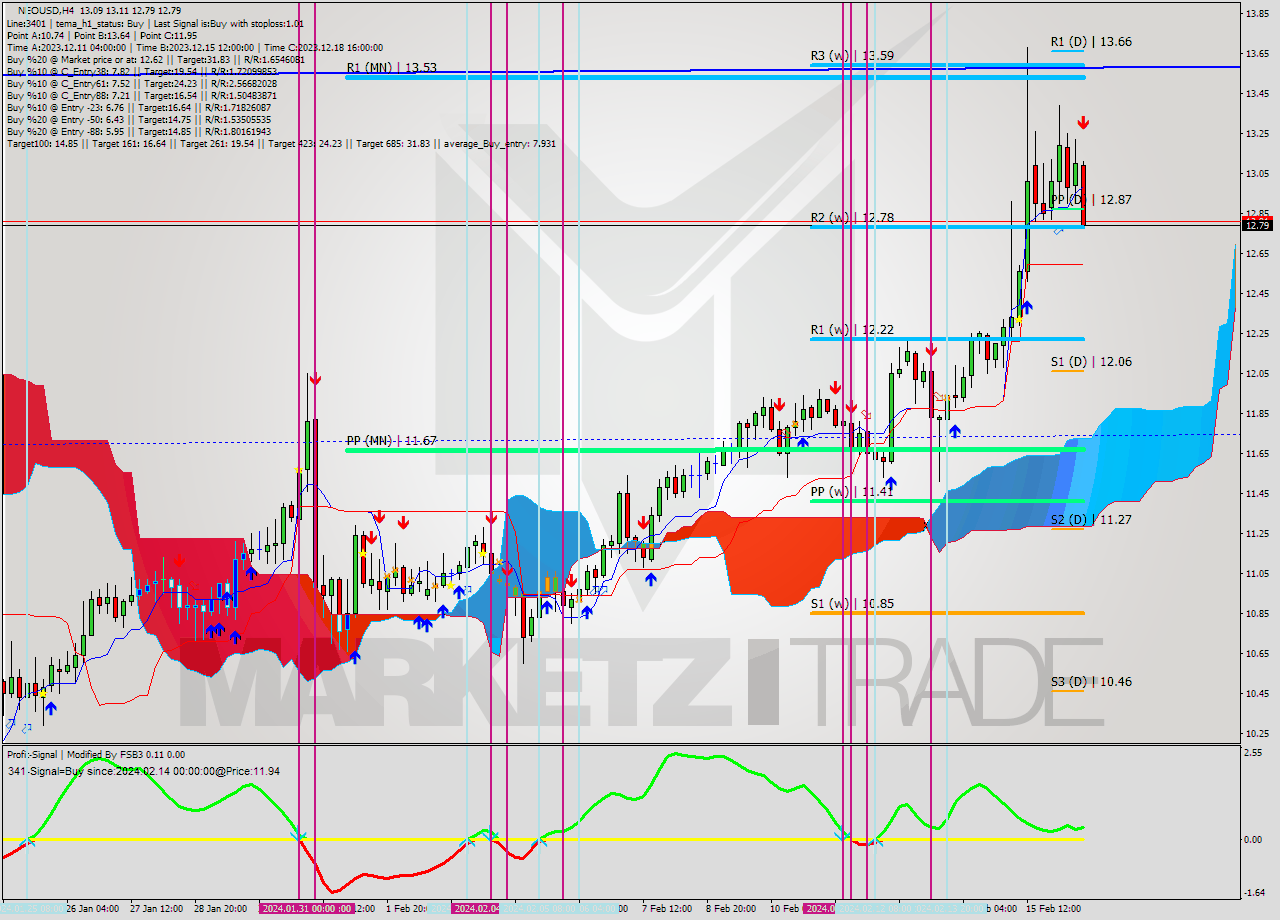Select the PP (w) | 11.41 pivot label
The width and height of the screenshot is (1280, 920).
(x=852, y=492)
